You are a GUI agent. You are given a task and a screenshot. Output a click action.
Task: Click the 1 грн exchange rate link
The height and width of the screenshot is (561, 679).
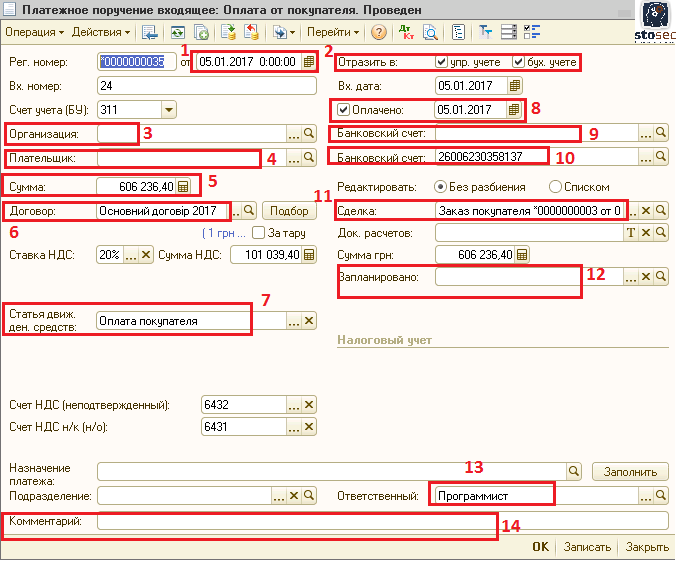click(x=223, y=233)
